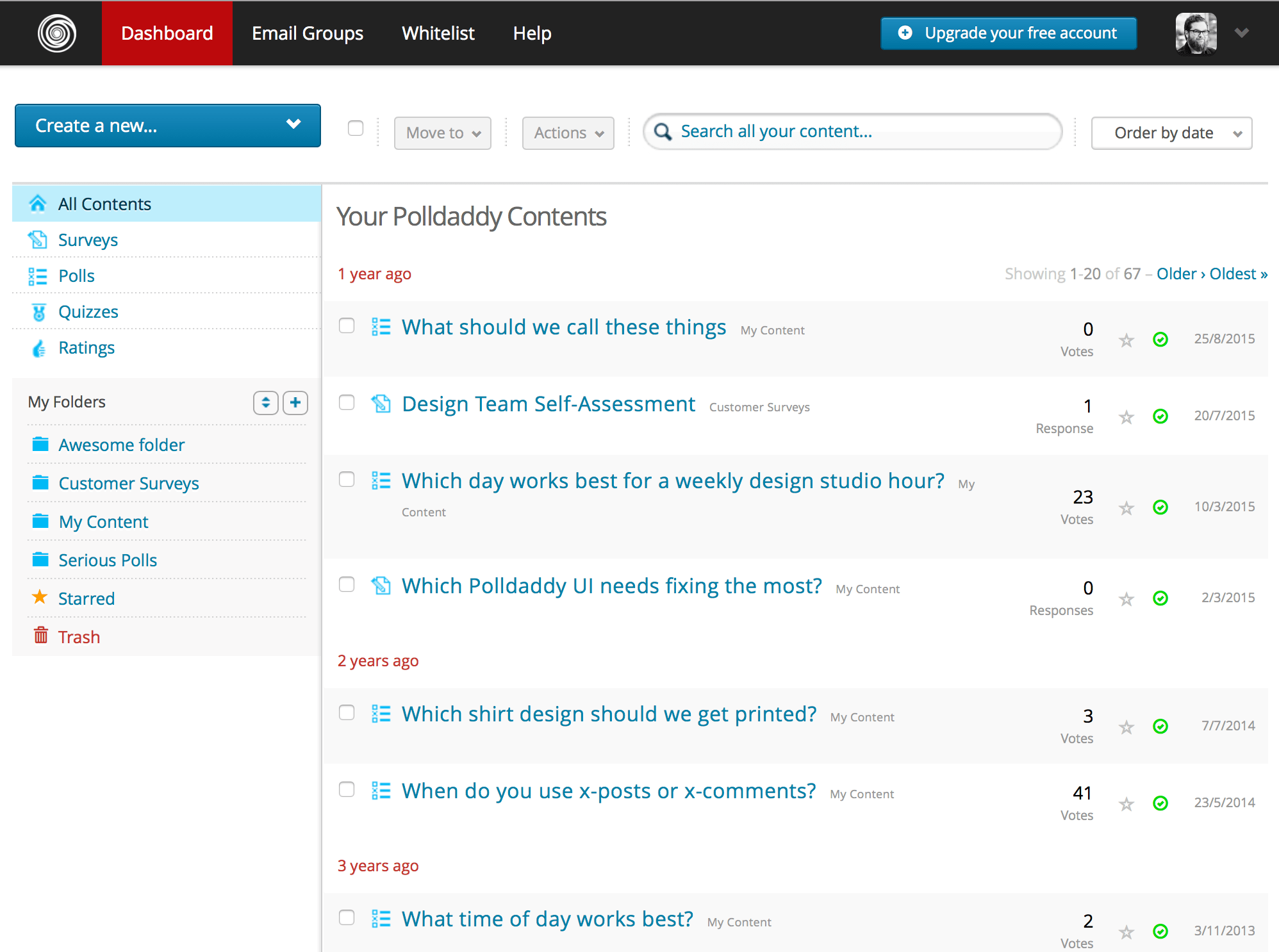Star the 'What should we call these things' poll
Viewport: 1279px width, 952px height.
pos(1126,340)
